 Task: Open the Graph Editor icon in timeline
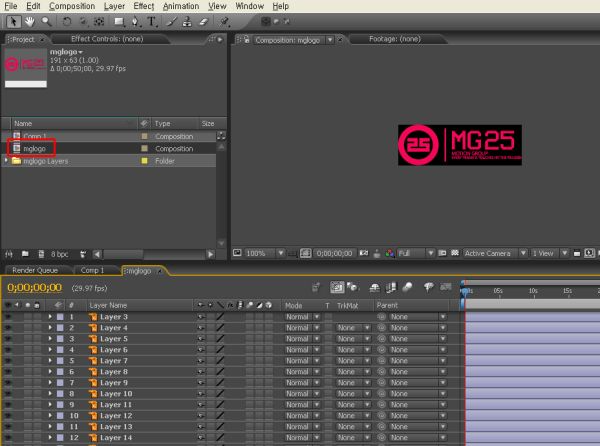(445, 287)
